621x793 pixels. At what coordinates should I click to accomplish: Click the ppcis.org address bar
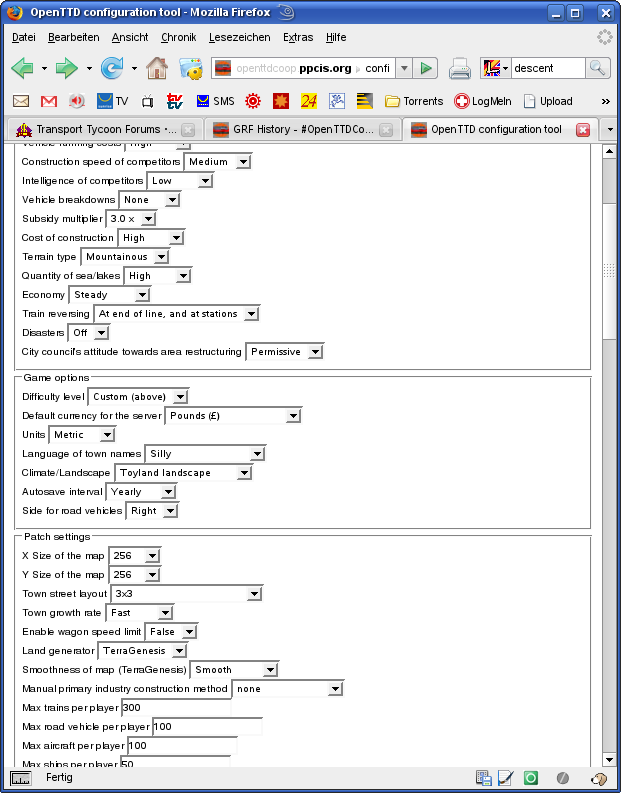tap(304, 68)
